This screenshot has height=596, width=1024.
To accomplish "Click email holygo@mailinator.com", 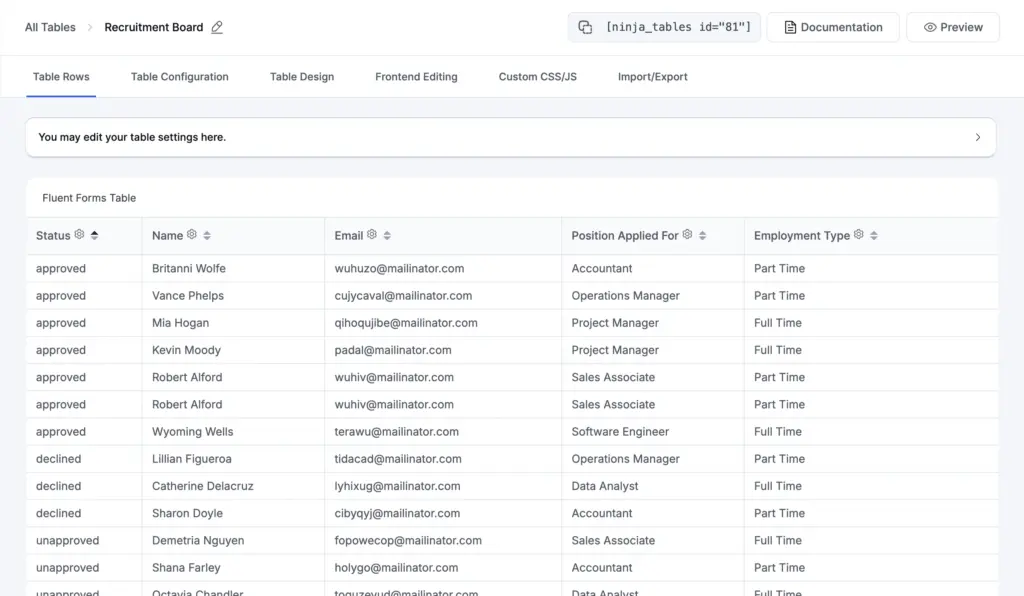I will tap(396, 568).
